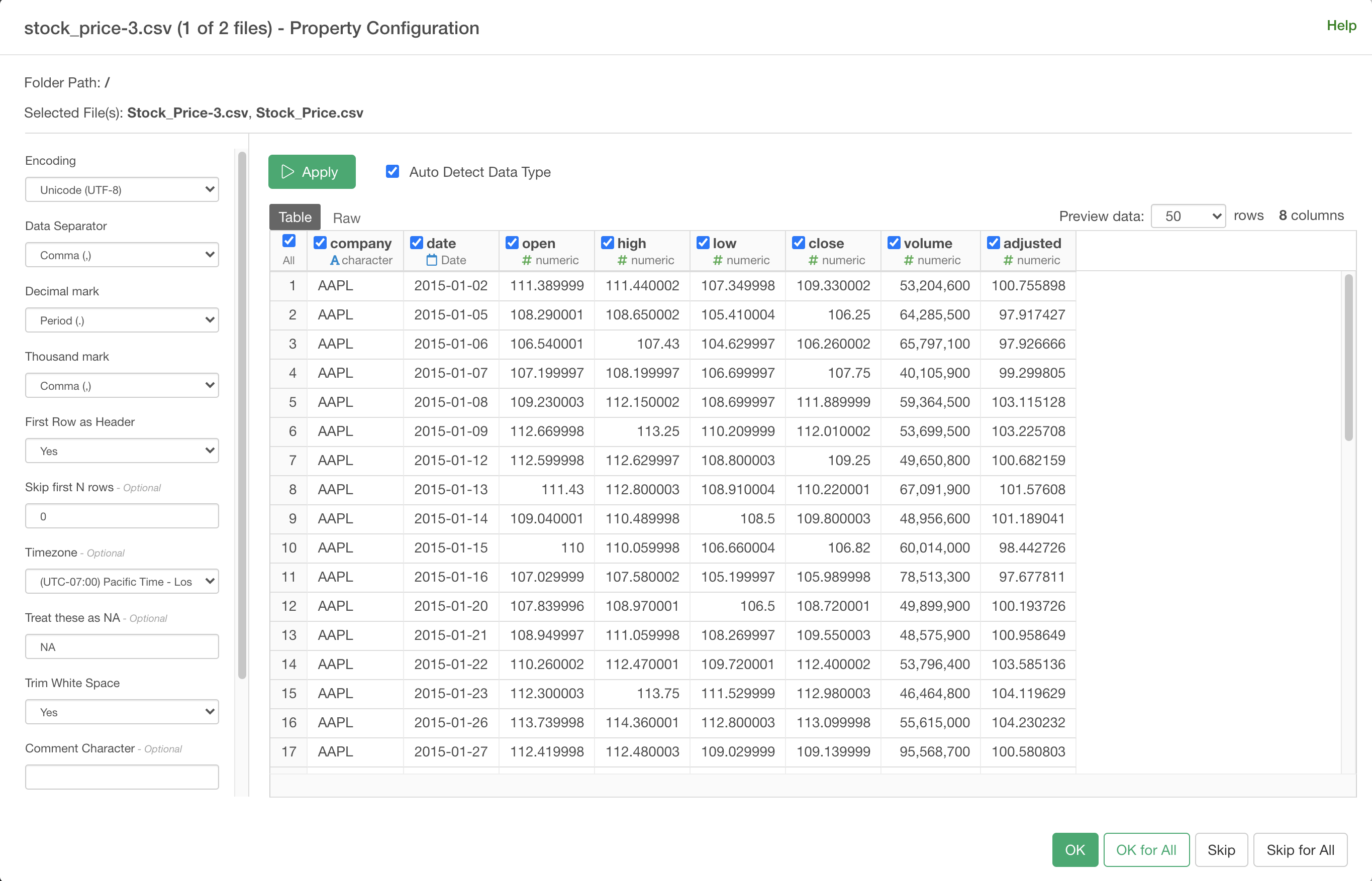The width and height of the screenshot is (1372, 881).
Task: Click the OK for All button
Action: click(1146, 849)
